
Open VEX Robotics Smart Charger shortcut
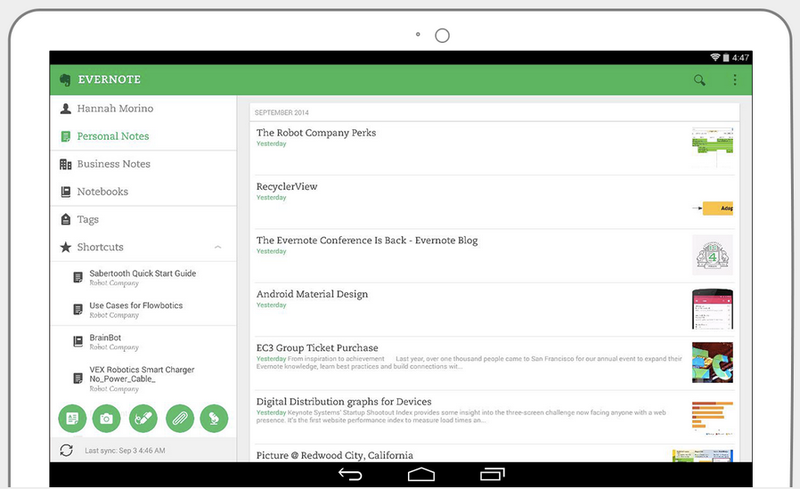click(x=143, y=378)
